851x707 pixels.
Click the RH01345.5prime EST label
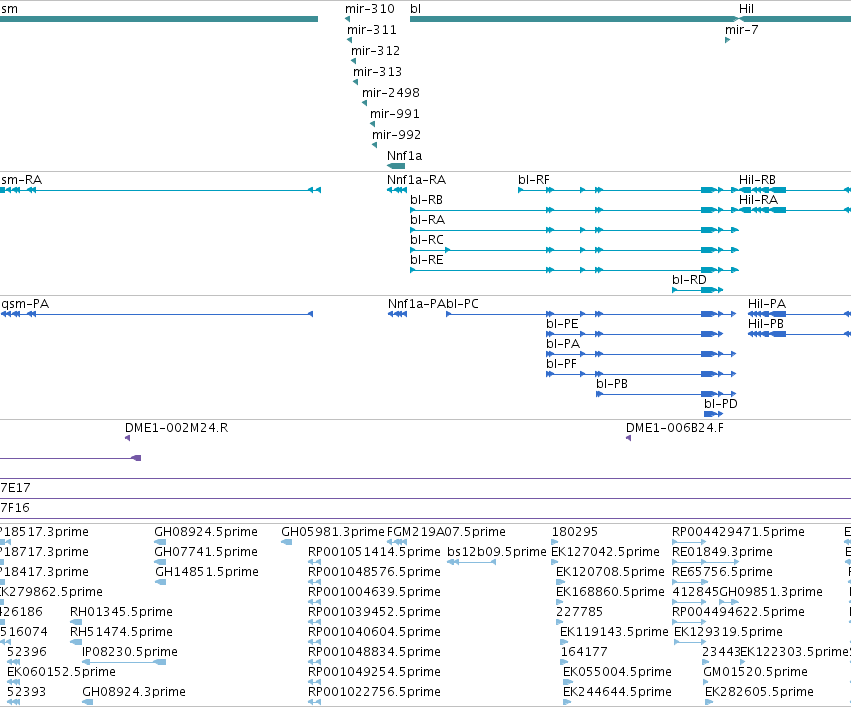coord(121,612)
